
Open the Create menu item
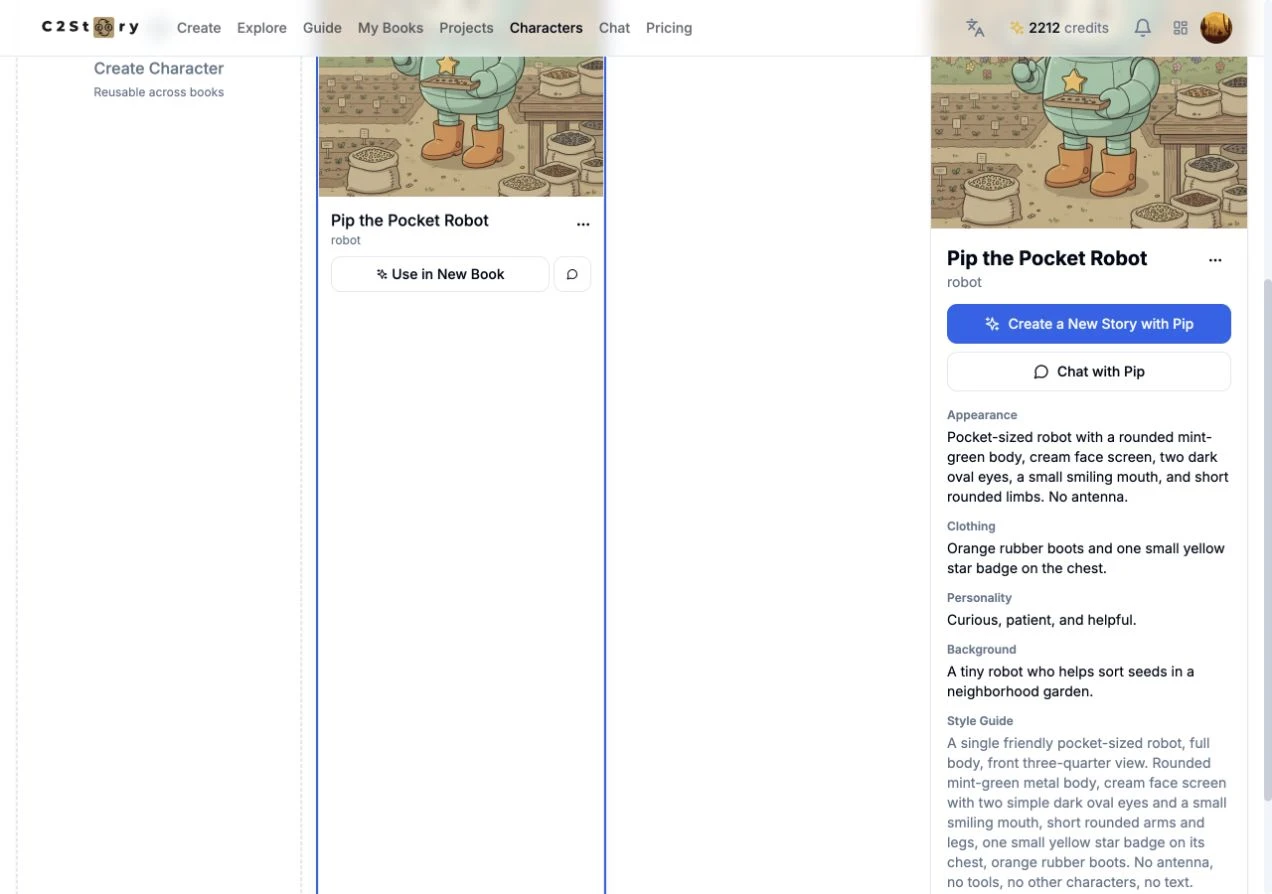pyautogui.click(x=199, y=28)
